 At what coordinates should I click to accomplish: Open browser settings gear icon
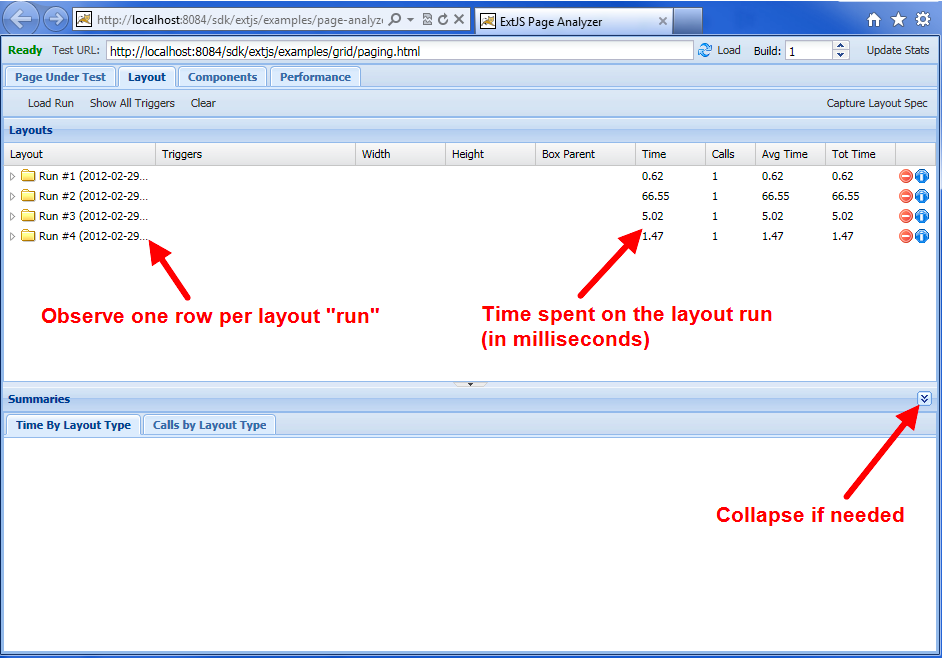click(922, 19)
